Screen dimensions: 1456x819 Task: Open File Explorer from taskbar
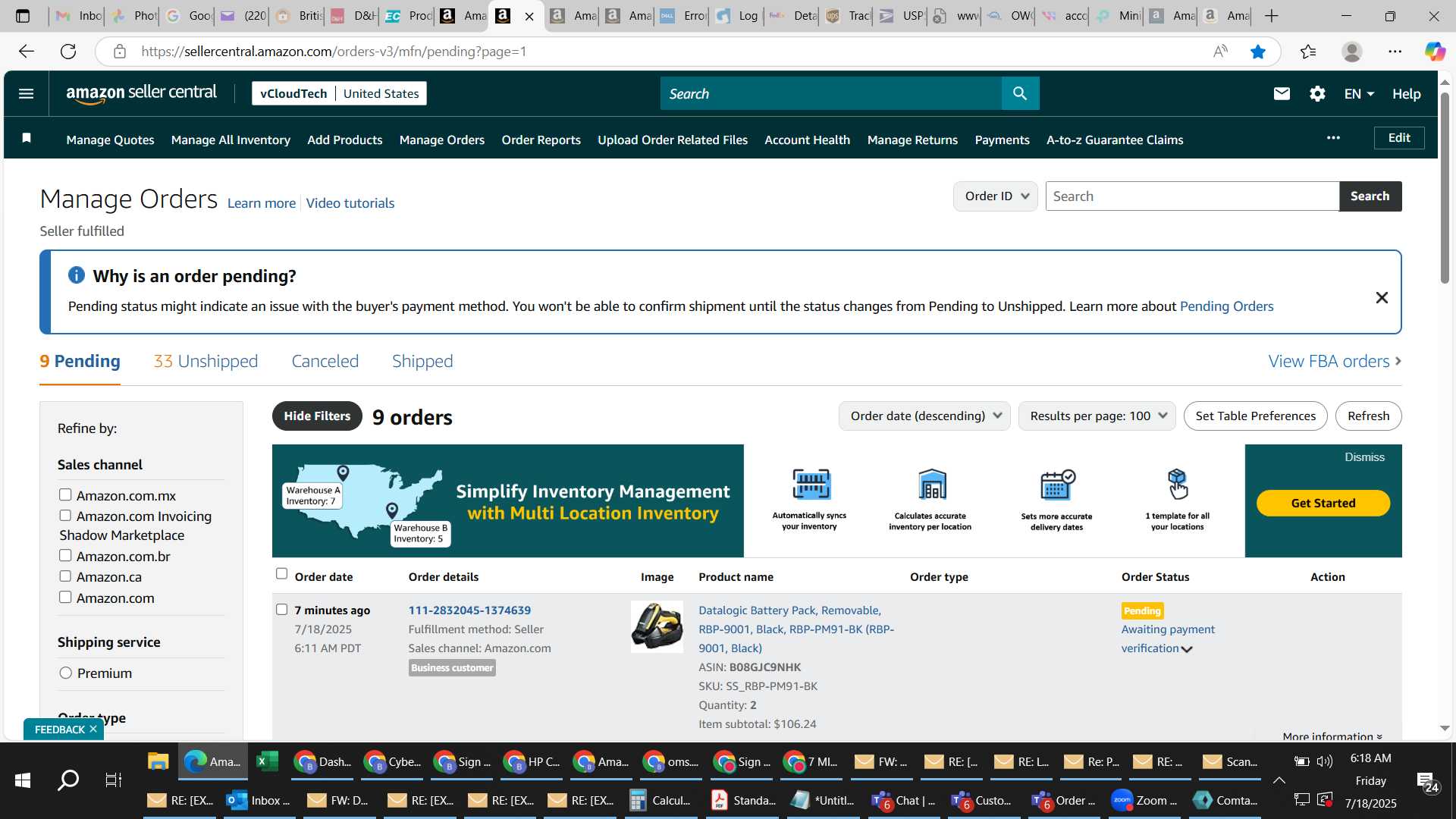(x=158, y=761)
